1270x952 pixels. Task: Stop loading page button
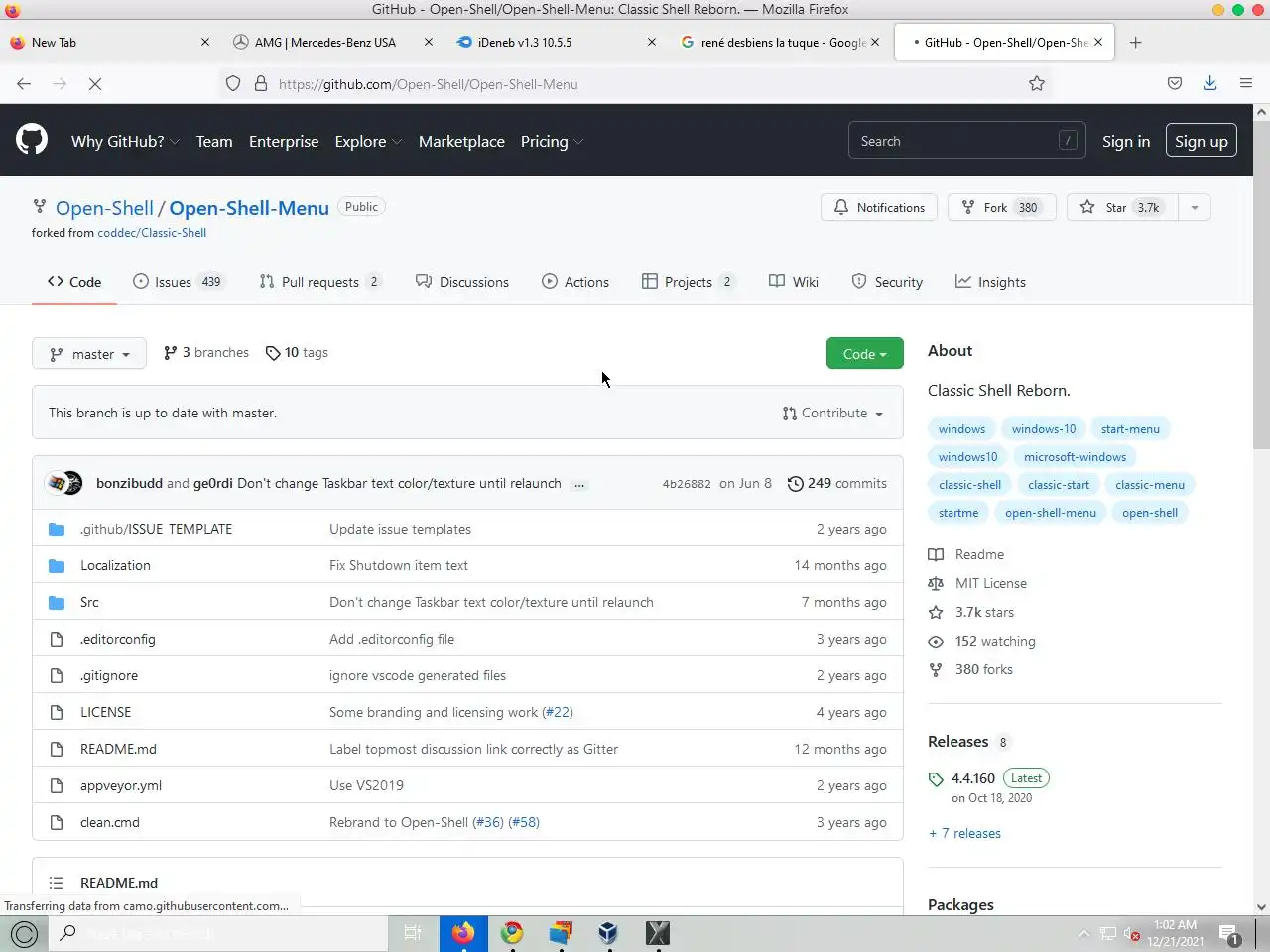(95, 84)
